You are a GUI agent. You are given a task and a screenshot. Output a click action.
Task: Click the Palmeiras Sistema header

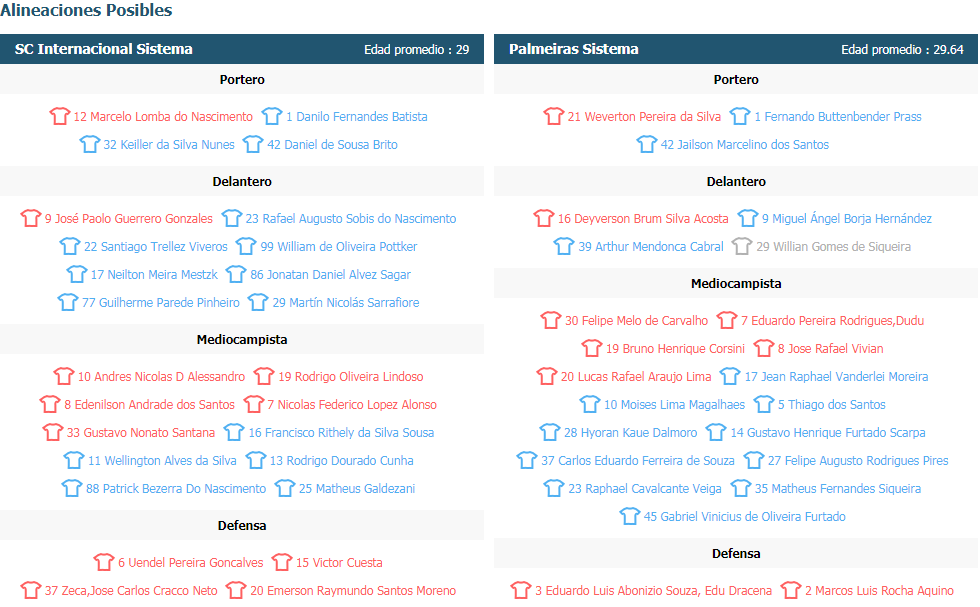(574, 49)
